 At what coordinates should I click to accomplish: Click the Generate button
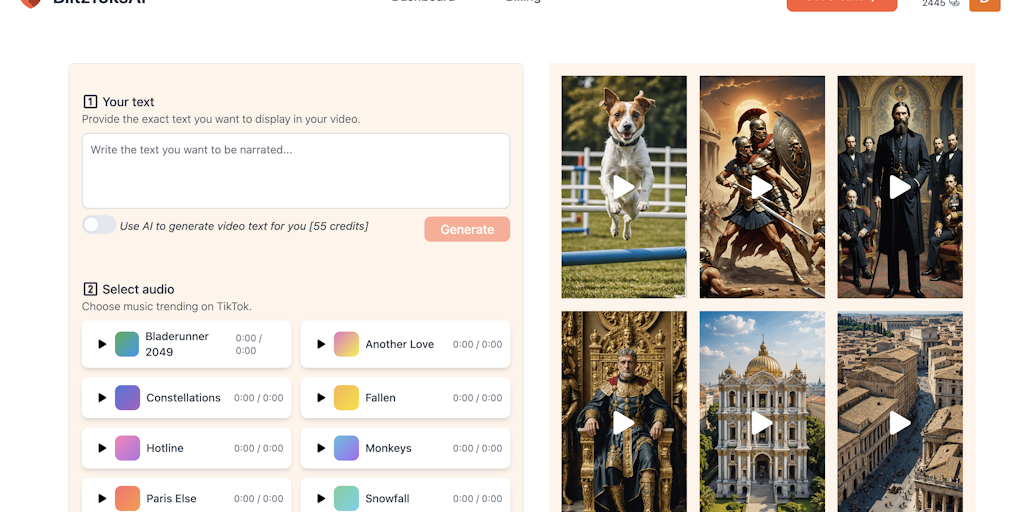click(x=467, y=229)
